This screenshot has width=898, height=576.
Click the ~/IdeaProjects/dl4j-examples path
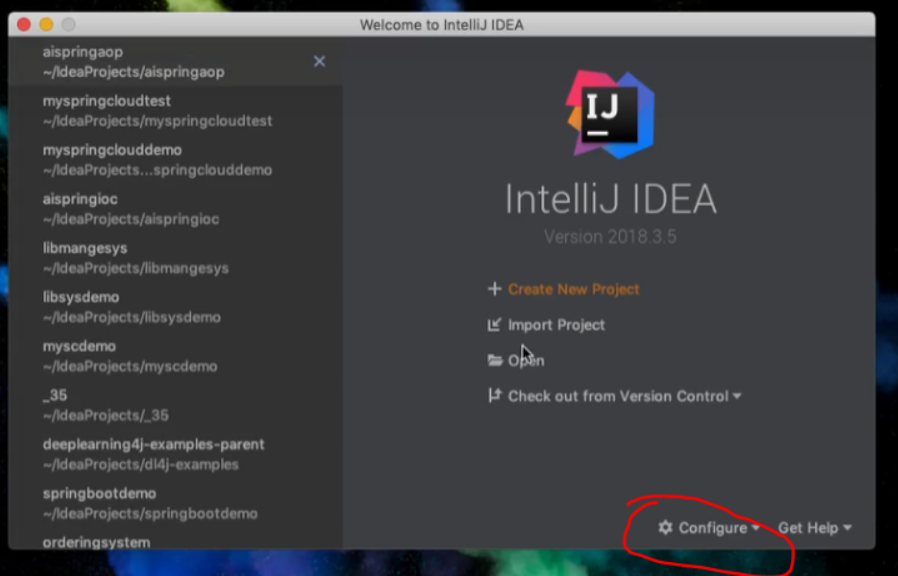click(141, 464)
